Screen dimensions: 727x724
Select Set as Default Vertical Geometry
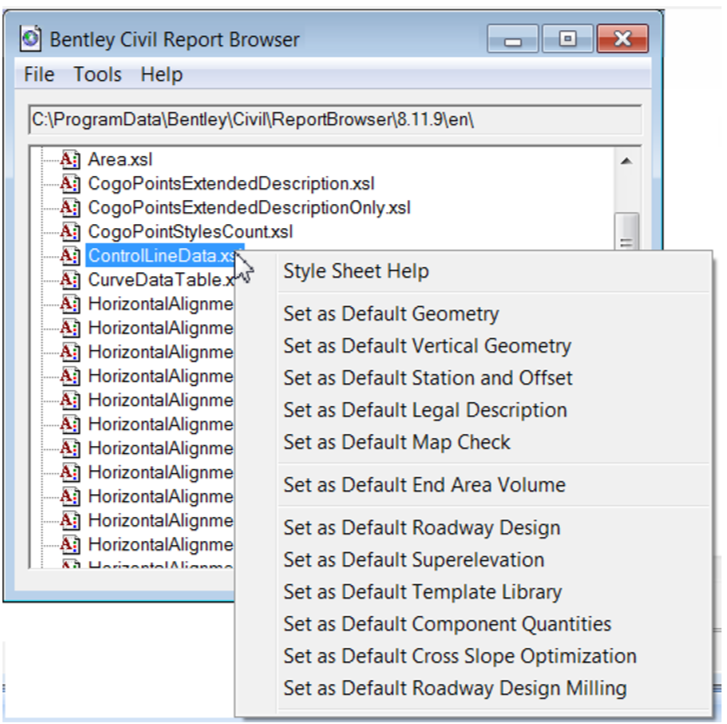427,346
